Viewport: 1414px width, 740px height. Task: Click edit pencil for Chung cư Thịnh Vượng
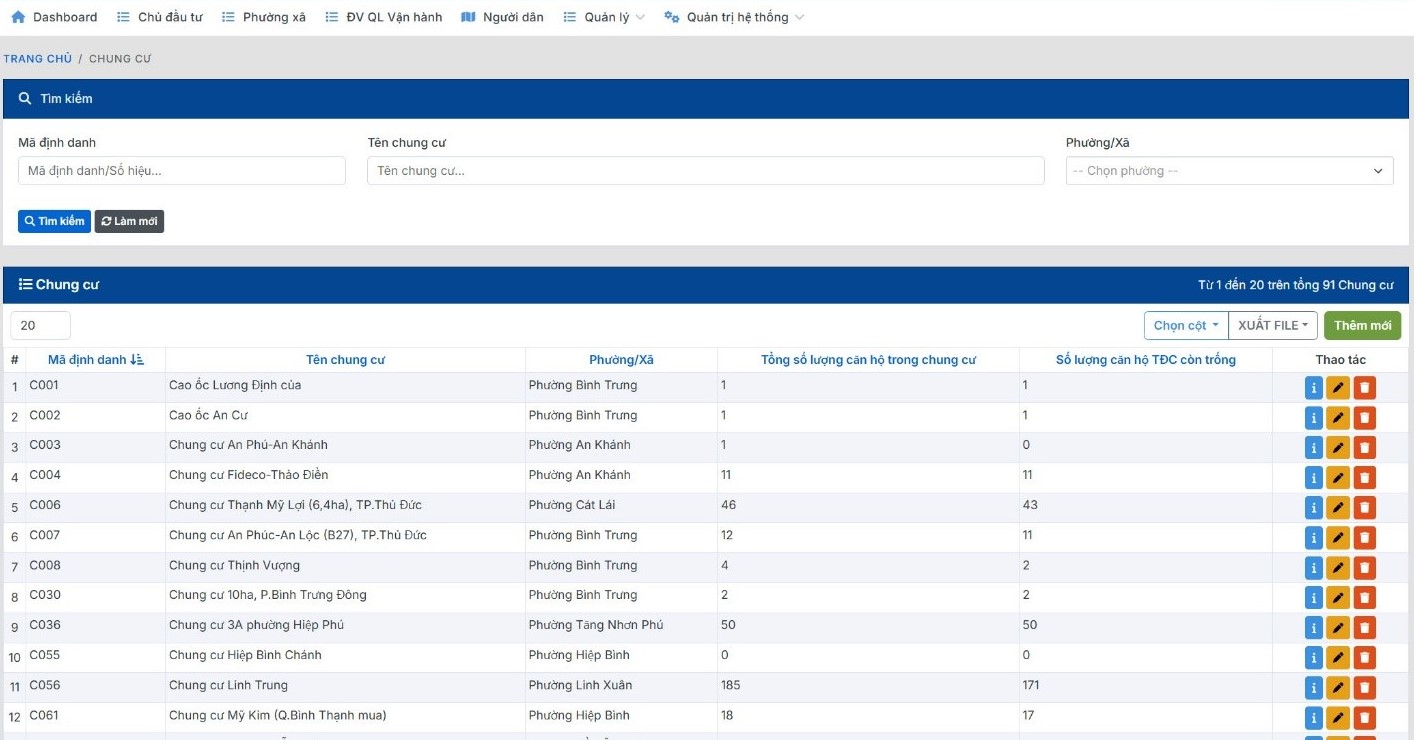(x=1338, y=568)
